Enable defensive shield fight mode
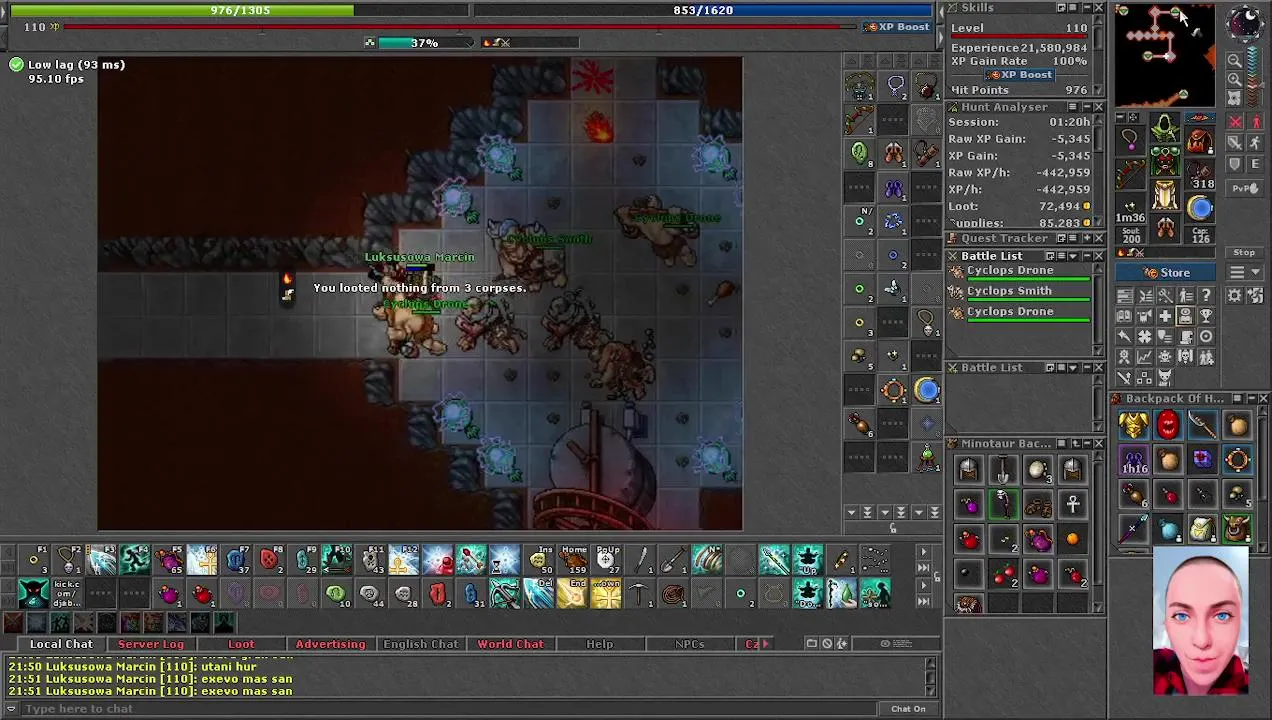 [x=1235, y=164]
